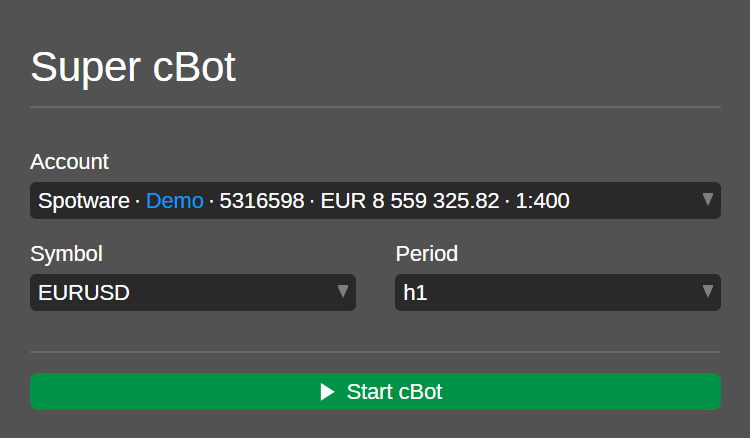The width and height of the screenshot is (750, 438).
Task: Select account number 5316598 text
Action: tap(262, 201)
